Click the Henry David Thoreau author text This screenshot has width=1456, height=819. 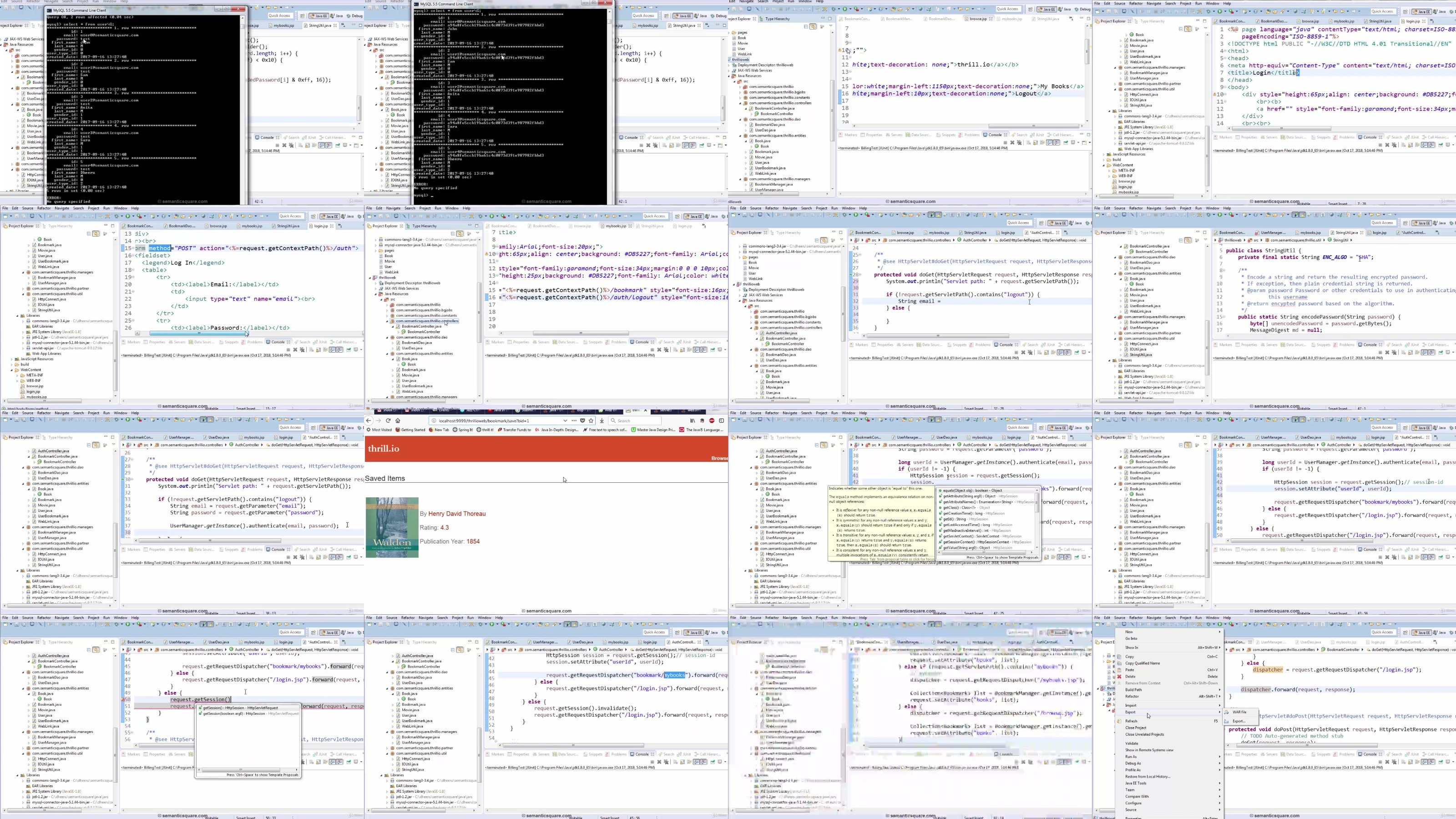(x=457, y=513)
